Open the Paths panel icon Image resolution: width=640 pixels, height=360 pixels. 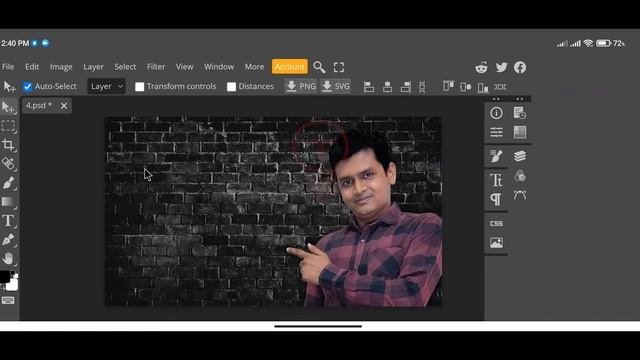(520, 195)
